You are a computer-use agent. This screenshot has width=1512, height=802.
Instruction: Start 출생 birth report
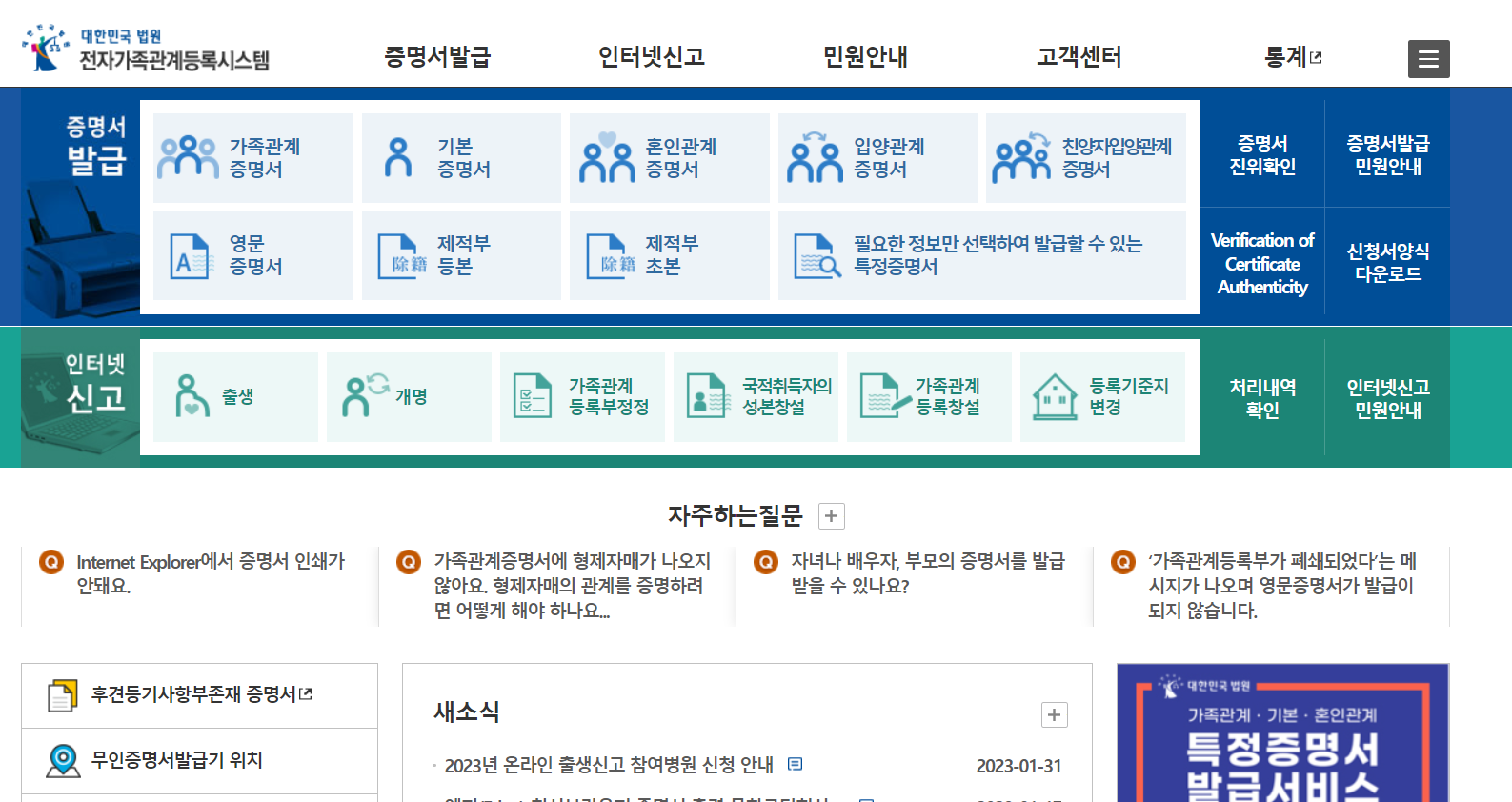[x=235, y=397]
